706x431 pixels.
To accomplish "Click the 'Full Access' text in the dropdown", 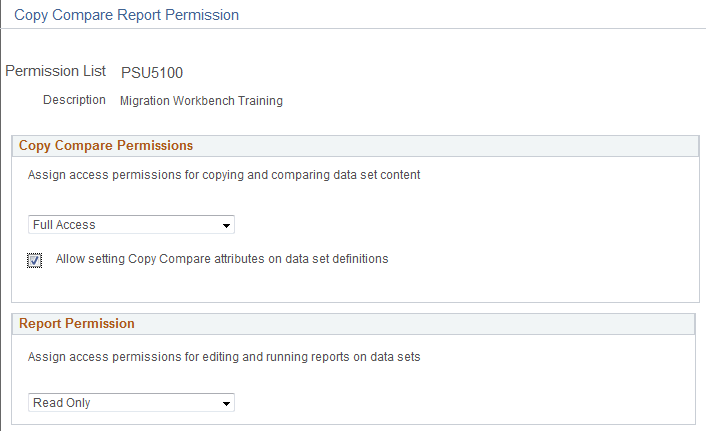I will click(x=64, y=225).
